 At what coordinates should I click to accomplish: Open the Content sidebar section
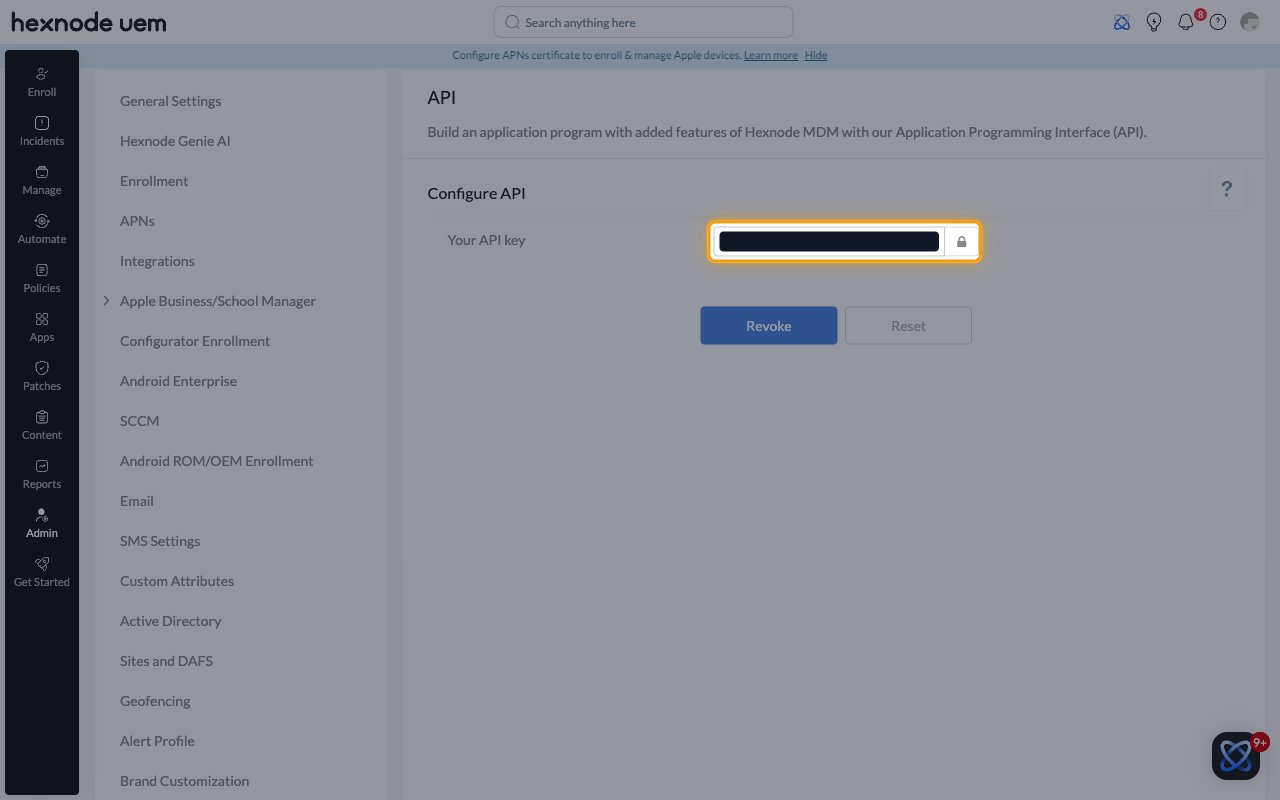(42, 425)
